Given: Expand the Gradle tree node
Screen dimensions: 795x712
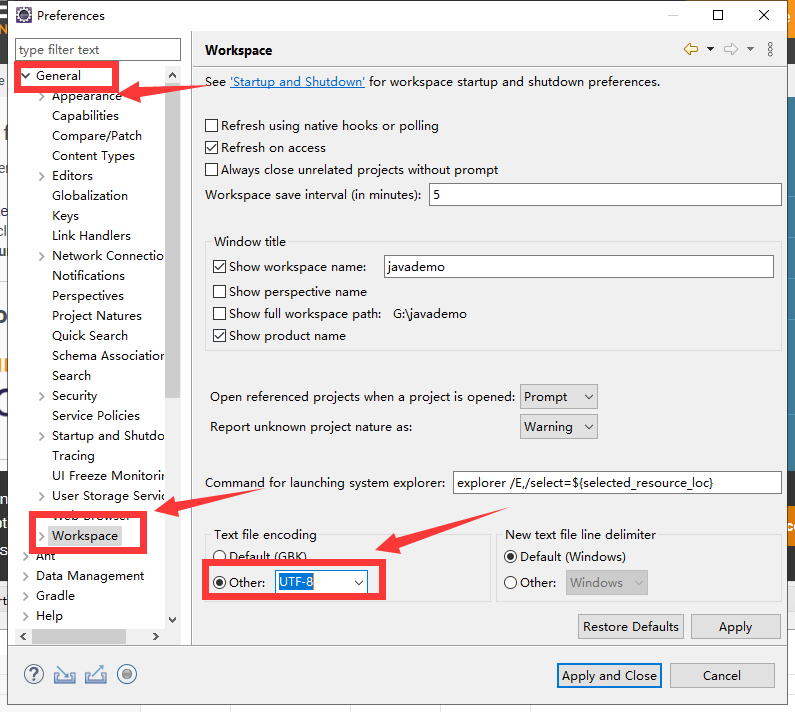Looking at the screenshot, I should click(25, 596).
